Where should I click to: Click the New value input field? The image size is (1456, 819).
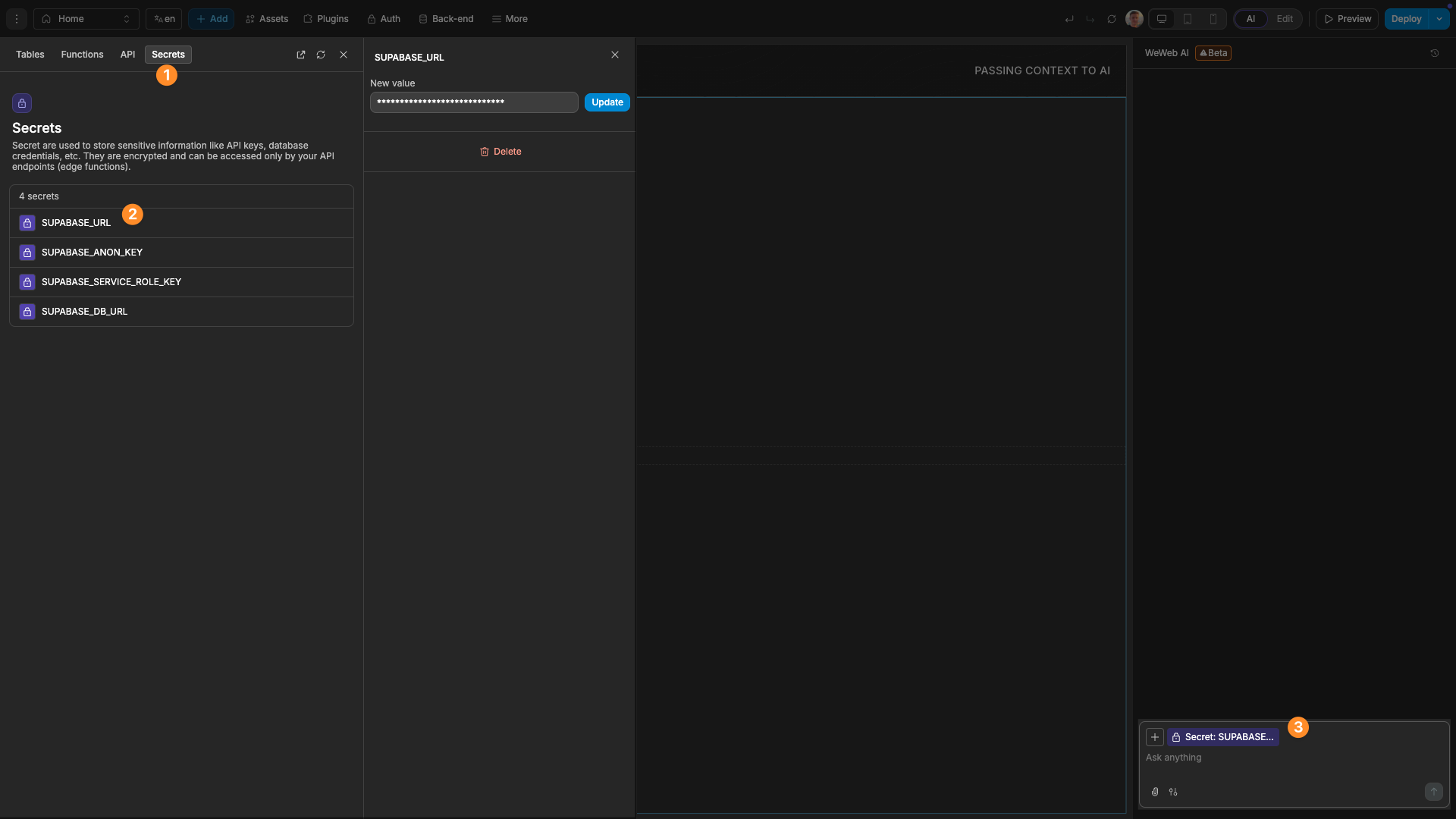point(474,102)
